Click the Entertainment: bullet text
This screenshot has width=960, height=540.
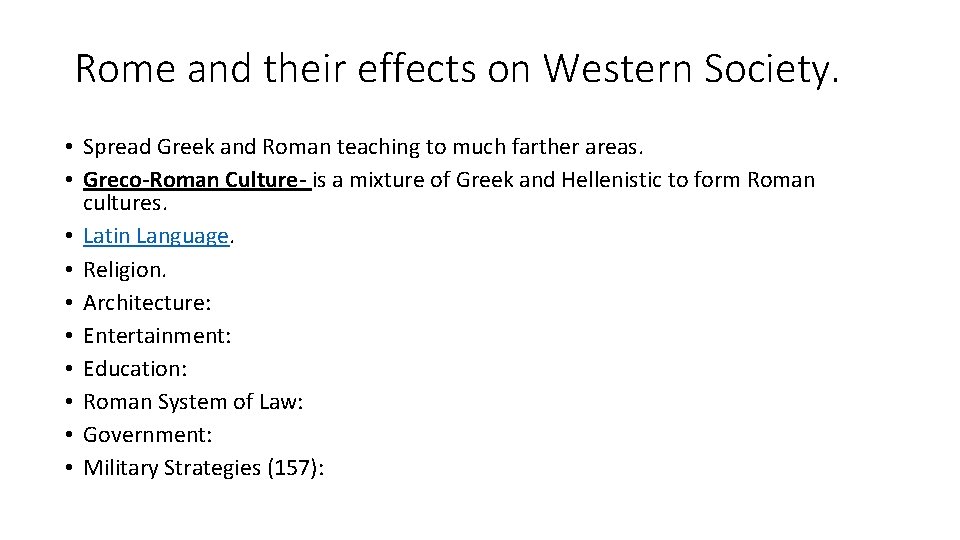[157, 335]
